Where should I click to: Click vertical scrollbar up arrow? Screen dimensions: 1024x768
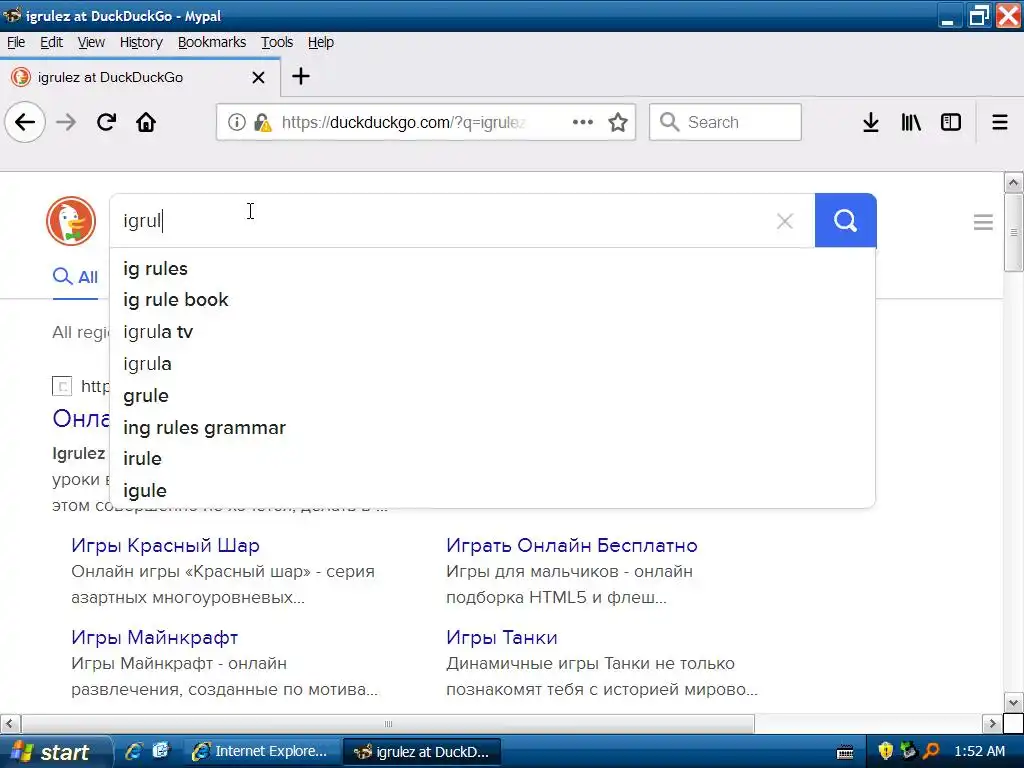pyautogui.click(x=1014, y=182)
